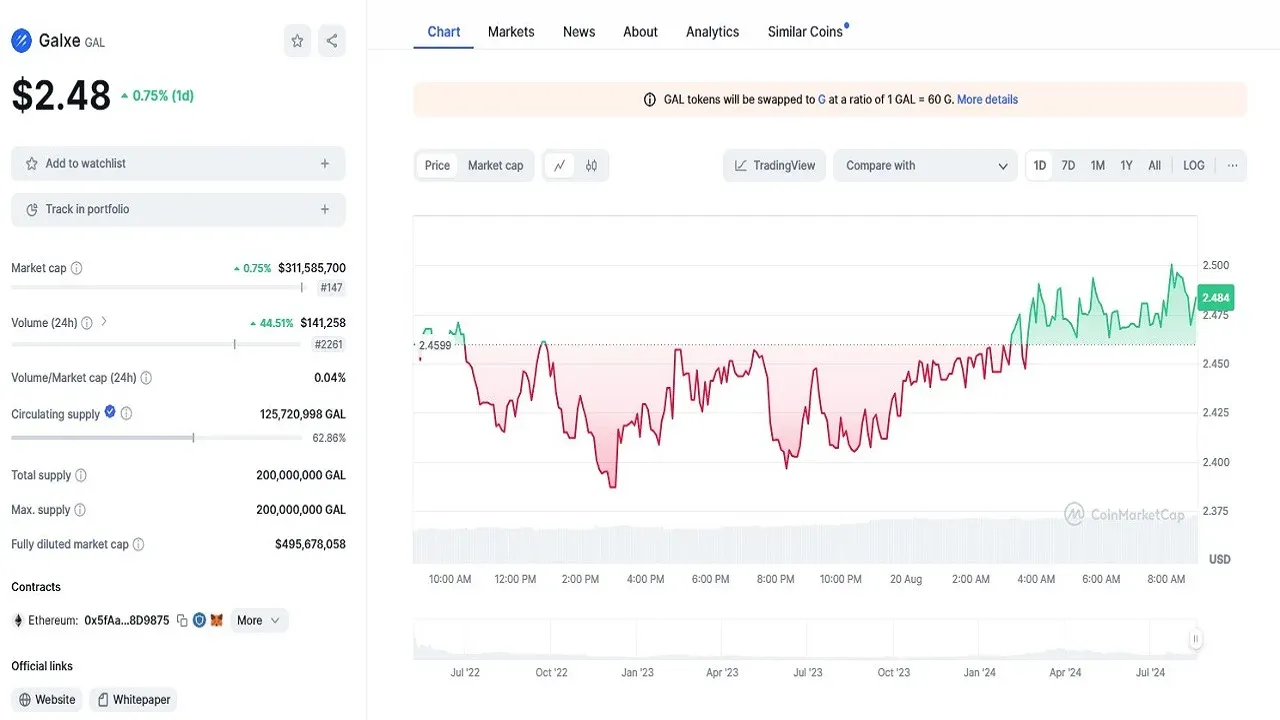Click the shield icon next to contract address
Image resolution: width=1280 pixels, height=720 pixels.
(199, 621)
